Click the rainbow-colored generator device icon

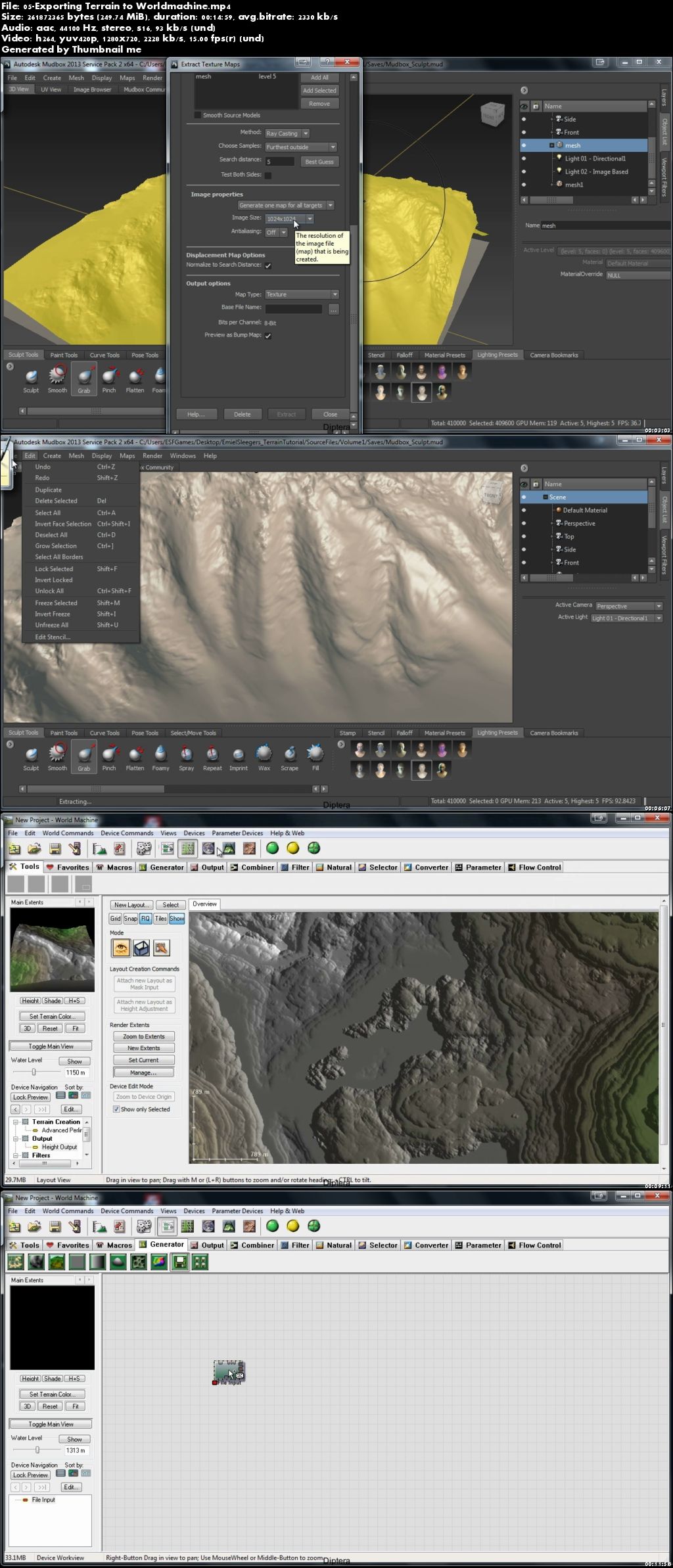(159, 1262)
